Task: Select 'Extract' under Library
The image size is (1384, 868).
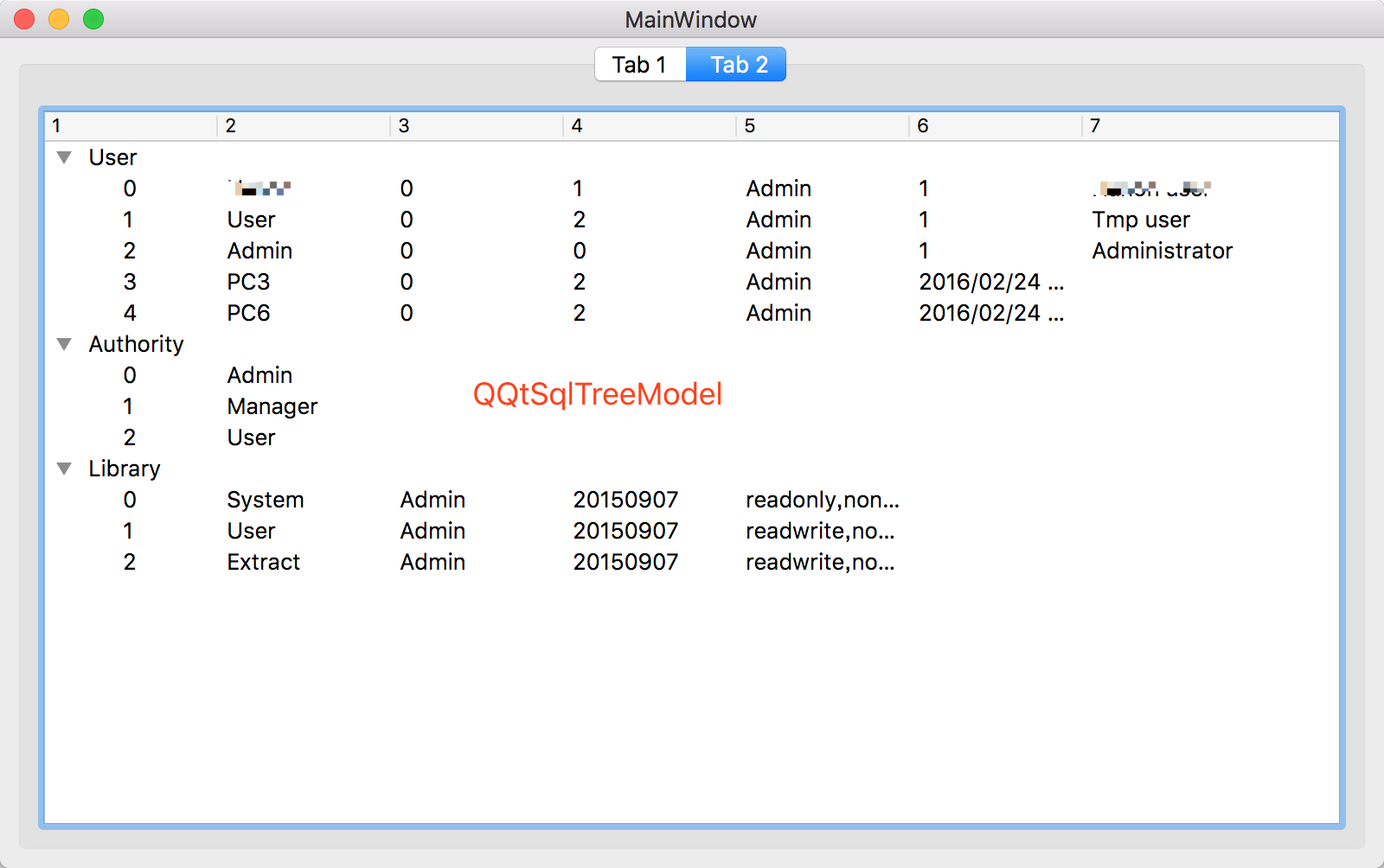Action: [263, 562]
